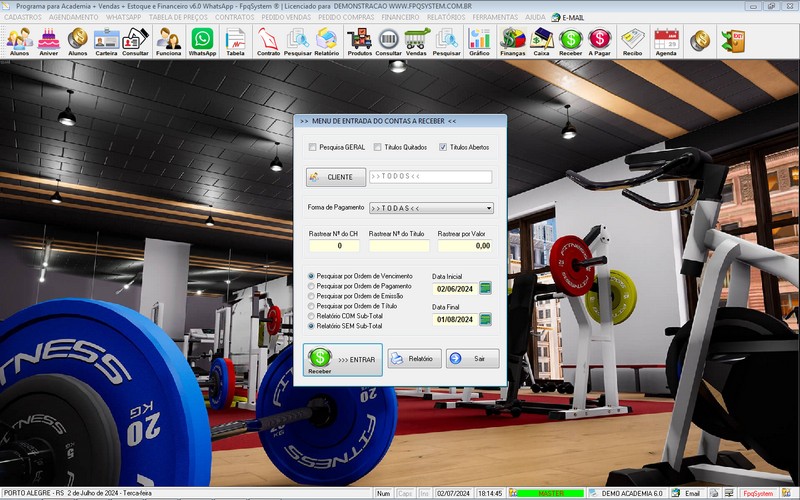
Task: Click the green Receber dollar icon in toolbar
Action: point(570,42)
